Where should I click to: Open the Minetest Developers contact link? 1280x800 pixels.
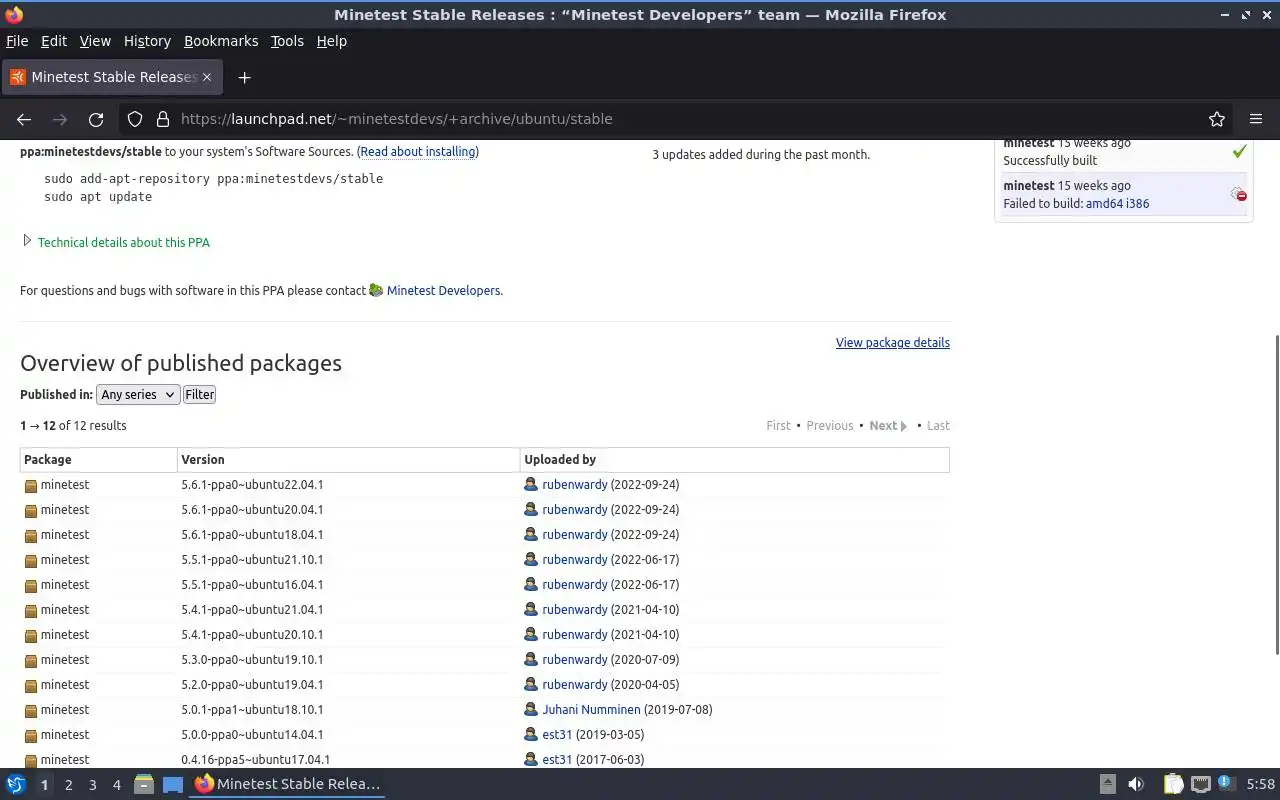pyautogui.click(x=443, y=291)
